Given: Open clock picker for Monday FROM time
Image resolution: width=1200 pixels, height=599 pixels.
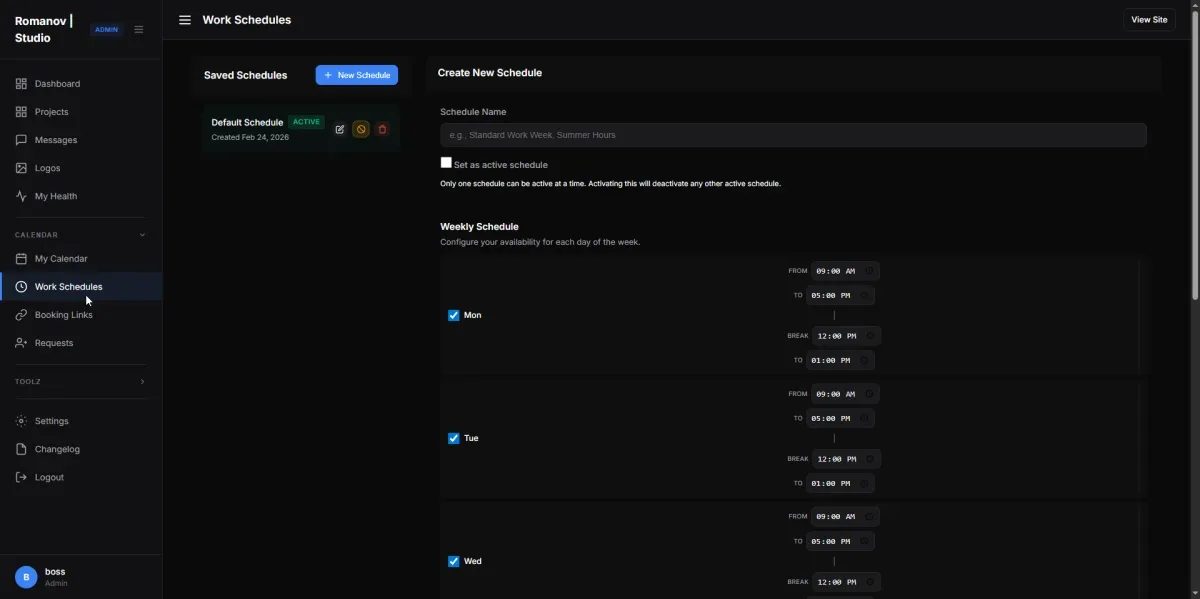Looking at the screenshot, I should point(870,271).
